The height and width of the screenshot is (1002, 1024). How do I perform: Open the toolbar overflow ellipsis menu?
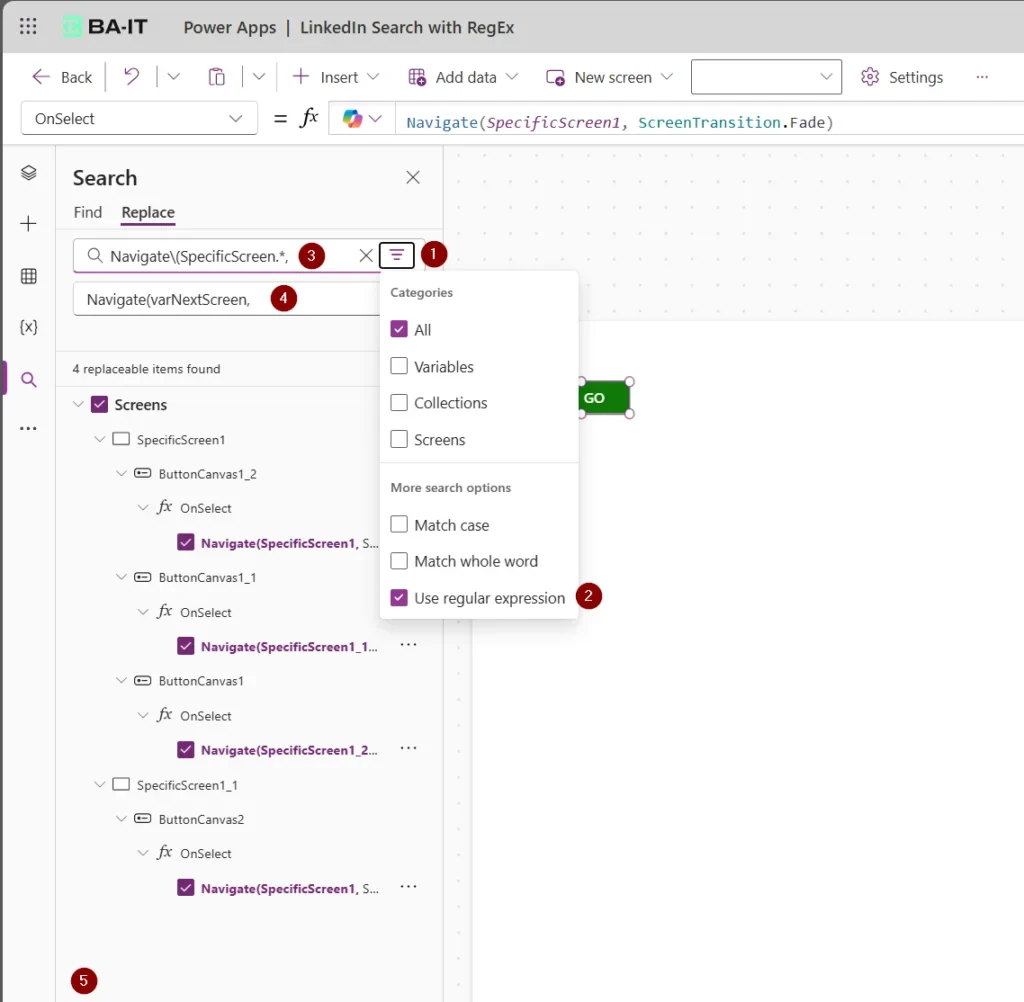[982, 77]
